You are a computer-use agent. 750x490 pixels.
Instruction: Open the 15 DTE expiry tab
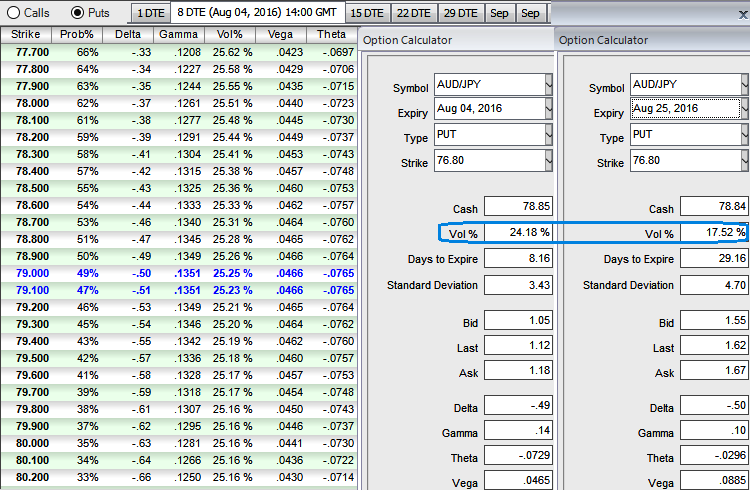click(x=367, y=14)
